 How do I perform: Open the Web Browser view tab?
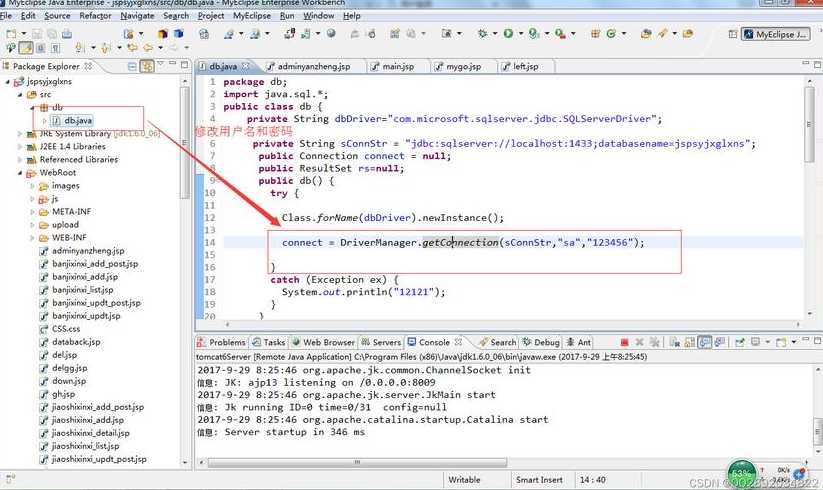tap(323, 343)
